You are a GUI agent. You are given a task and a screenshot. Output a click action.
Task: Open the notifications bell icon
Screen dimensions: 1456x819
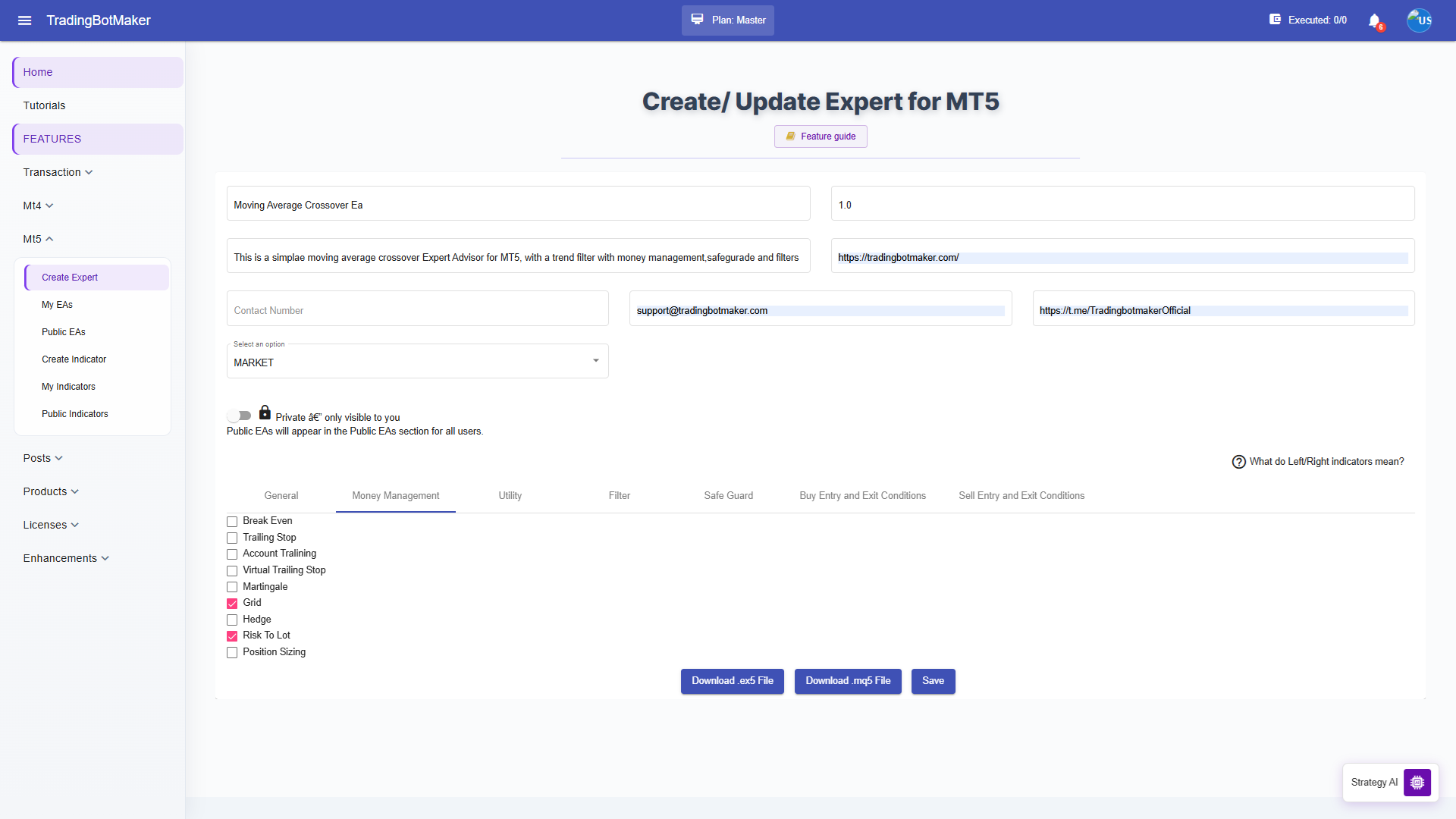coord(1374,20)
